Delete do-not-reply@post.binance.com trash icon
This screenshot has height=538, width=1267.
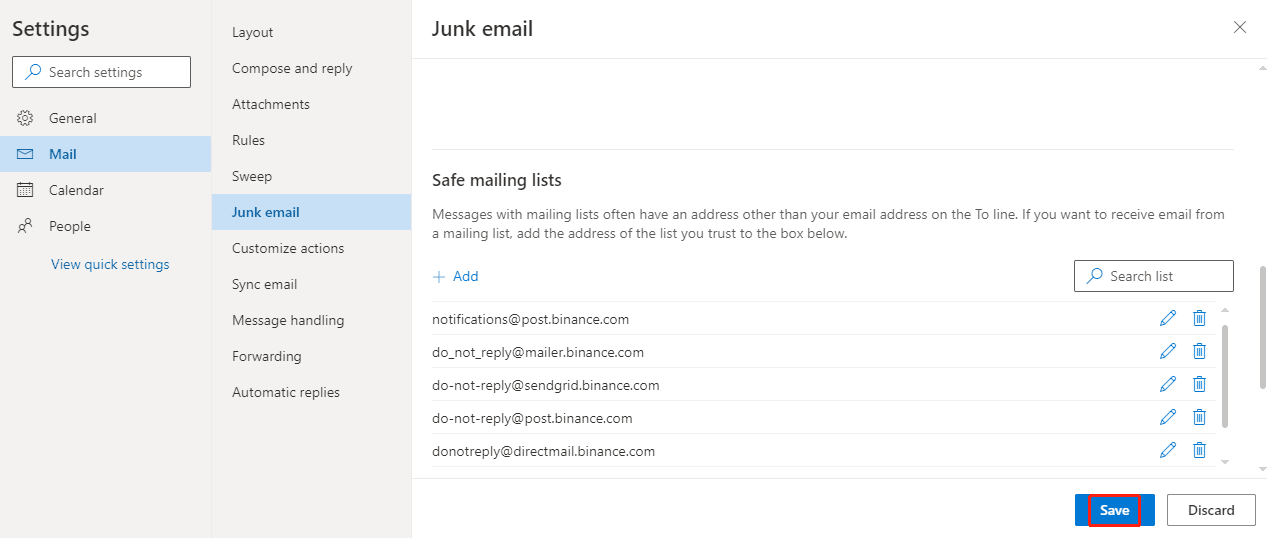pyautogui.click(x=1199, y=418)
